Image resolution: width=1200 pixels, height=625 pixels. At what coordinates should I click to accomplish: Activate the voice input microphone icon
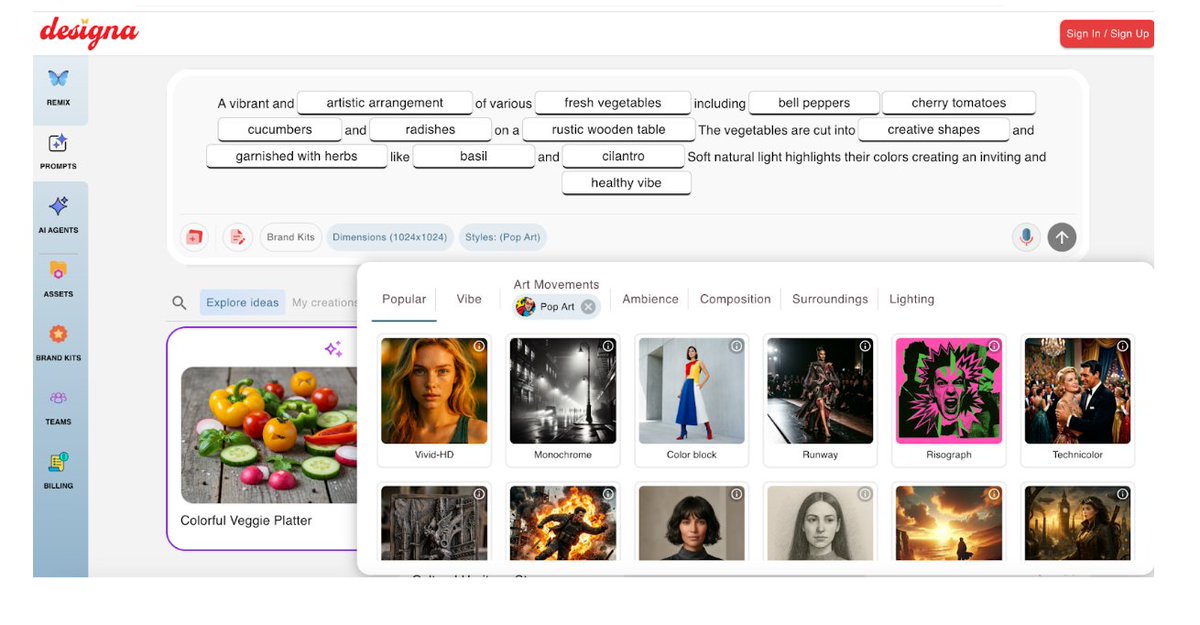[1026, 237]
